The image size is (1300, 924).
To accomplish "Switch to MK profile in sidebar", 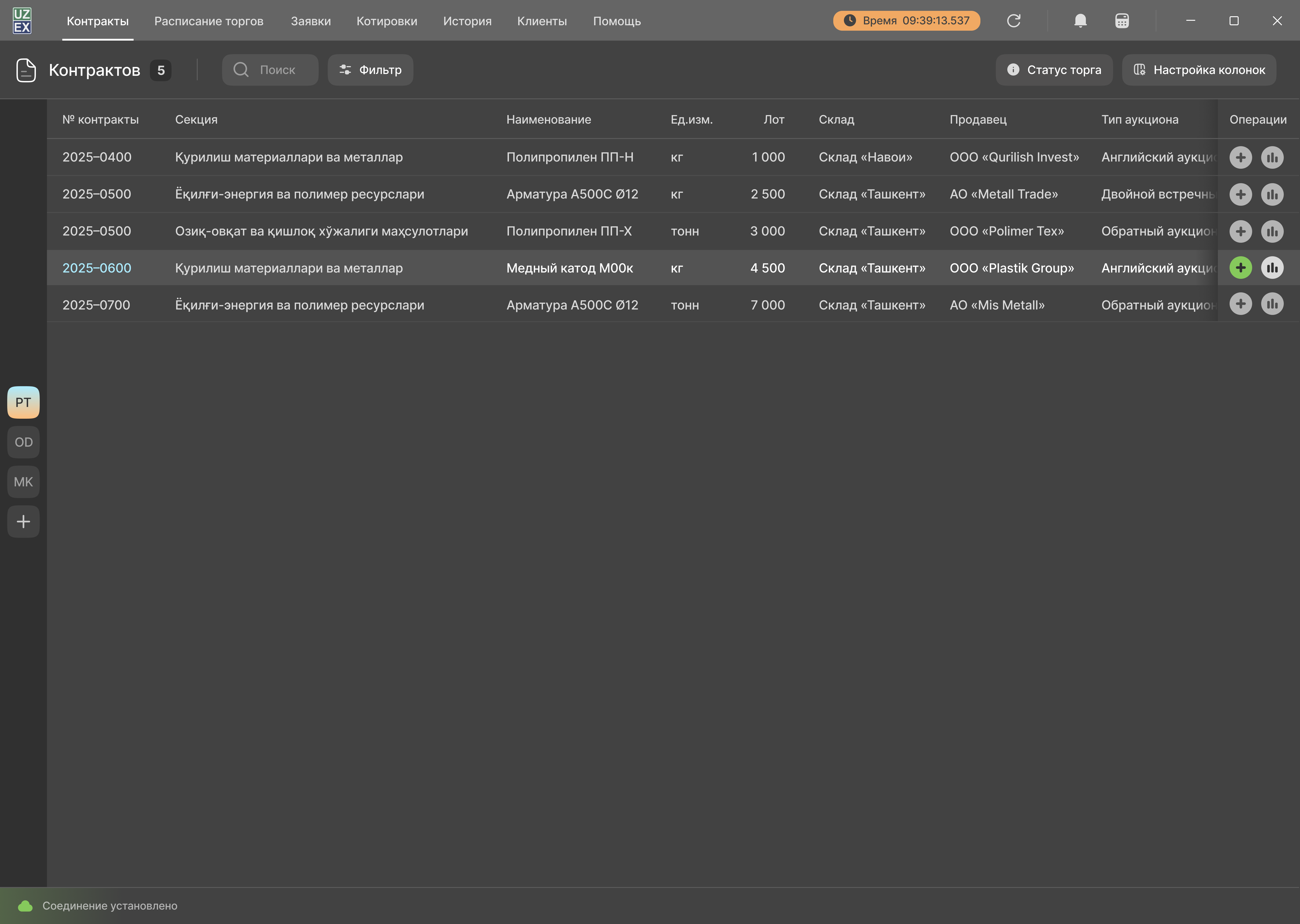I will tap(23, 482).
